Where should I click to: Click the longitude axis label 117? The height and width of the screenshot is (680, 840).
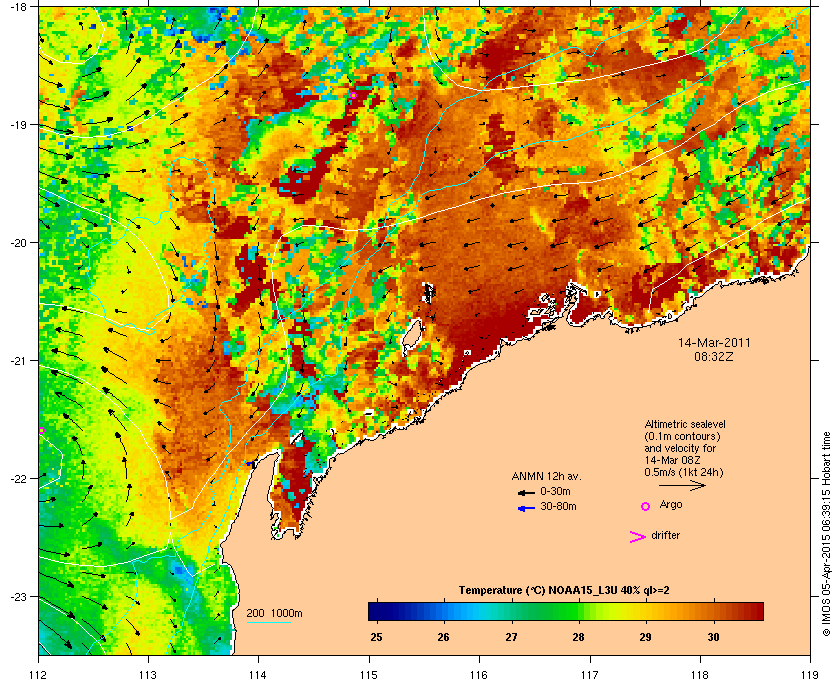click(590, 674)
